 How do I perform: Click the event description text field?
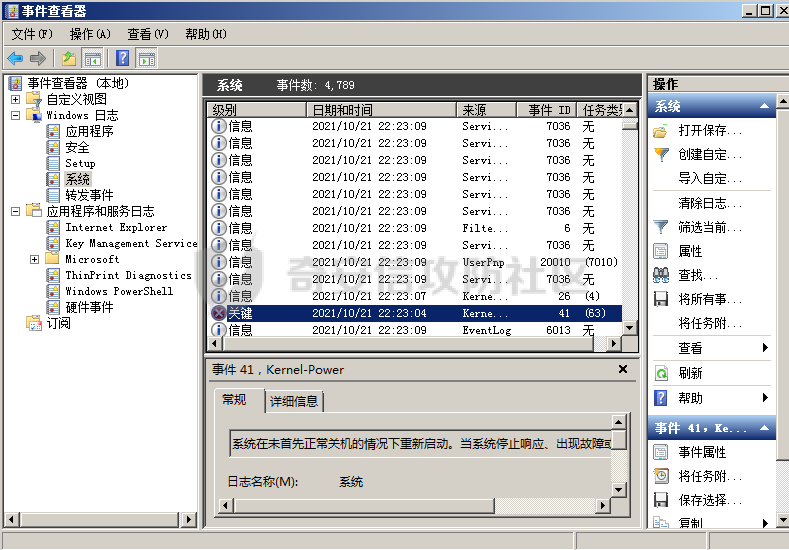(x=421, y=443)
